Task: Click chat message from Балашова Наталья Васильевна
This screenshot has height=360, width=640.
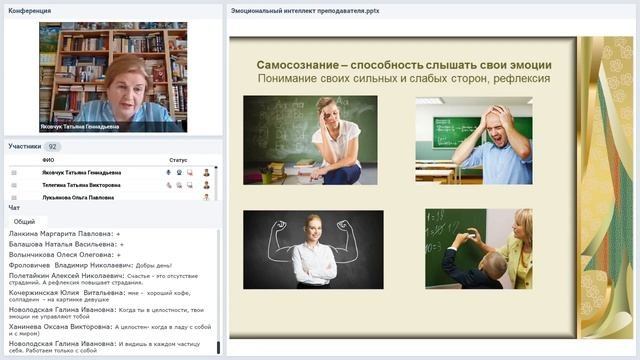Action: 66,244
